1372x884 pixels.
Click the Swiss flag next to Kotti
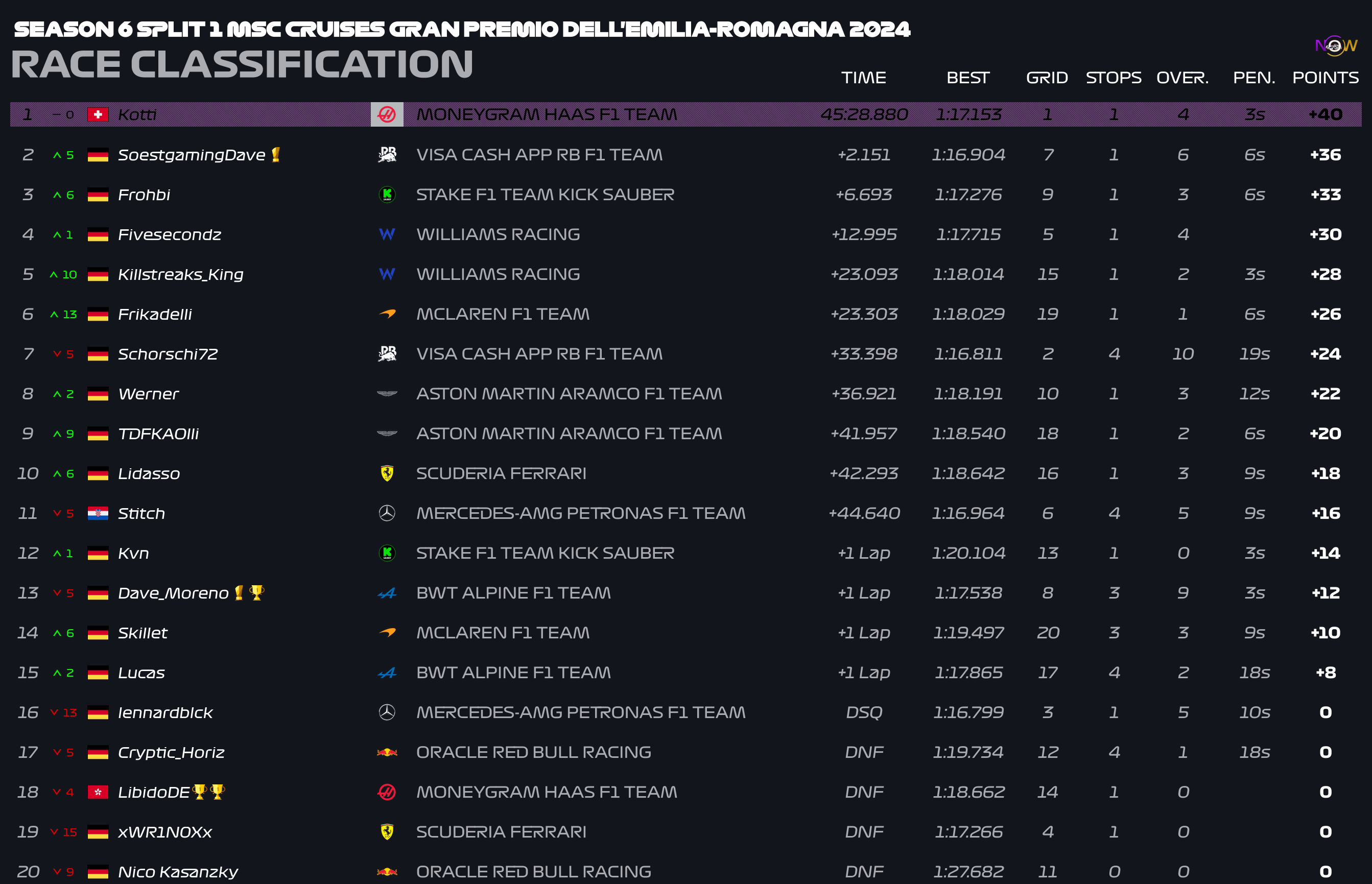point(98,114)
